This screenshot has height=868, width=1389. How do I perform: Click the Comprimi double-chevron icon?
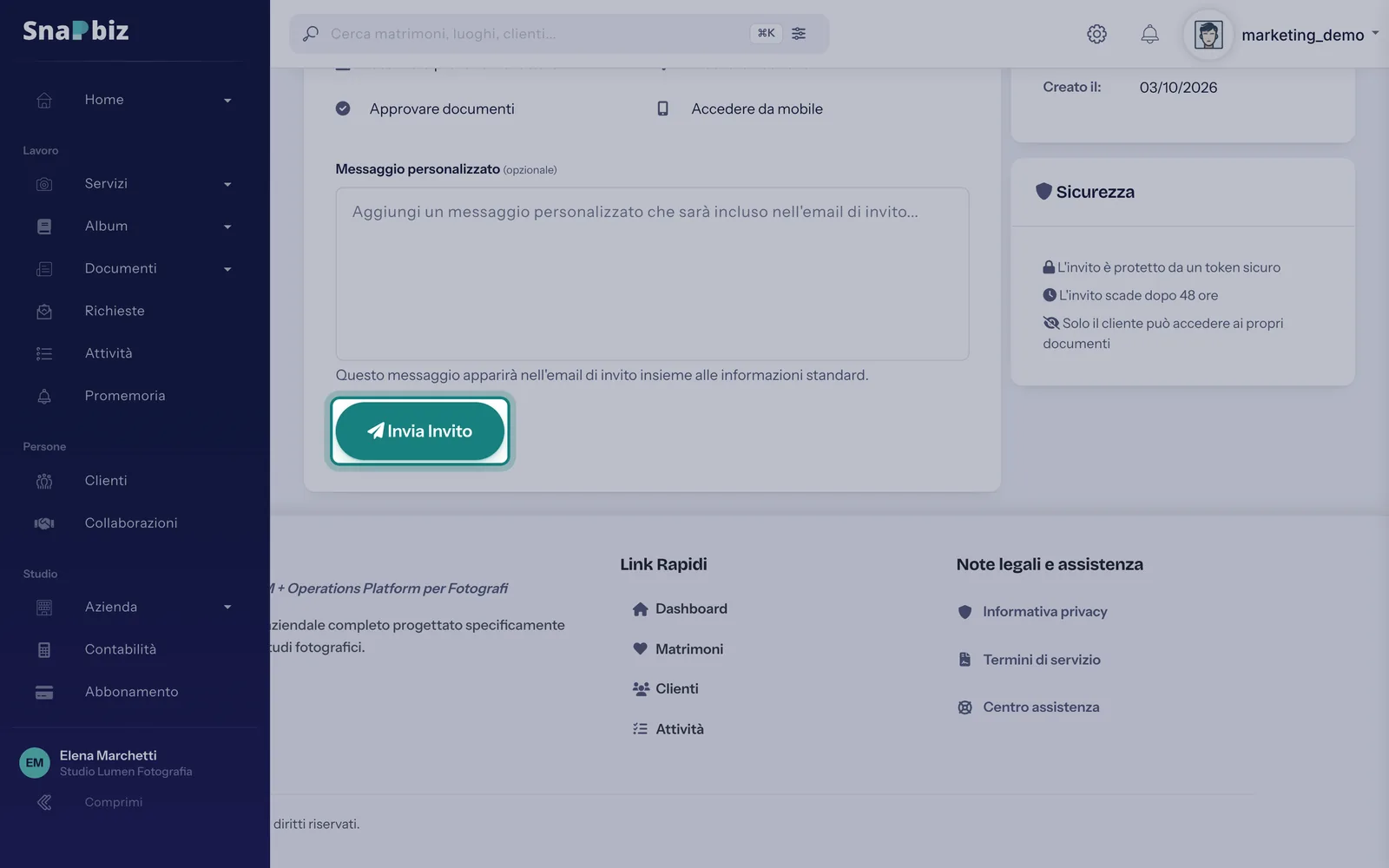pyautogui.click(x=44, y=803)
